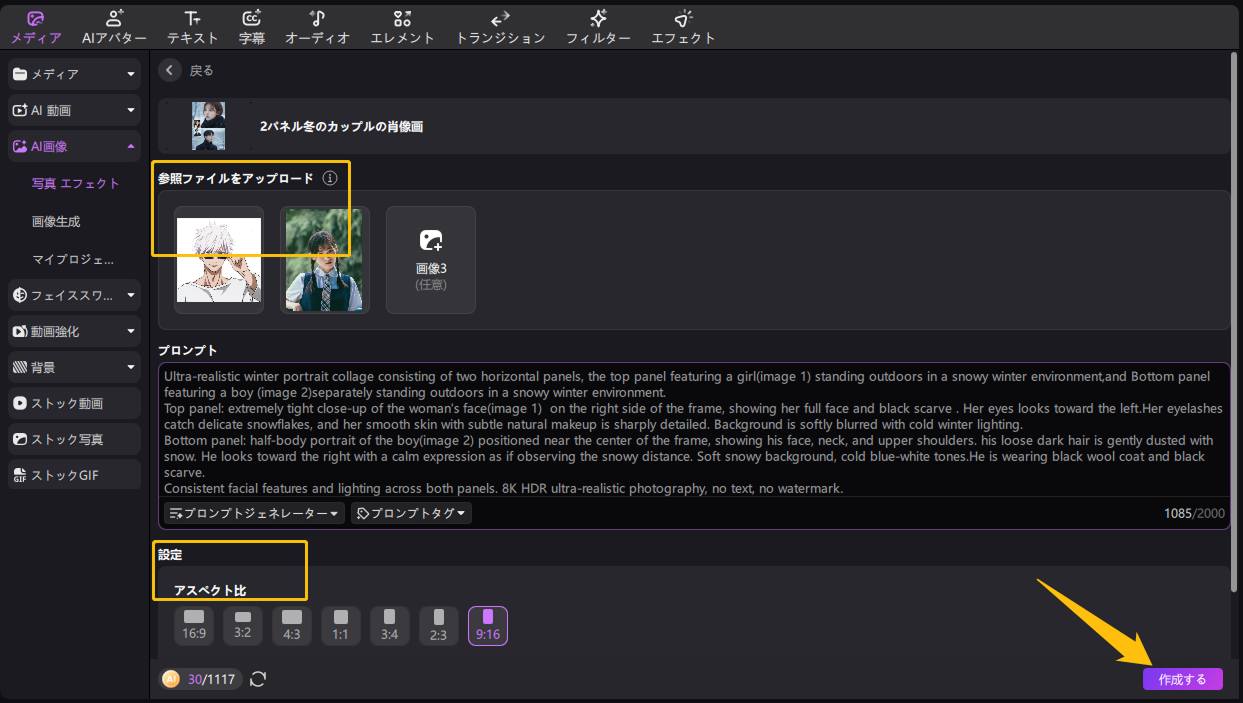Click inside the prompt text field
This screenshot has width=1243, height=703.
pos(692,430)
